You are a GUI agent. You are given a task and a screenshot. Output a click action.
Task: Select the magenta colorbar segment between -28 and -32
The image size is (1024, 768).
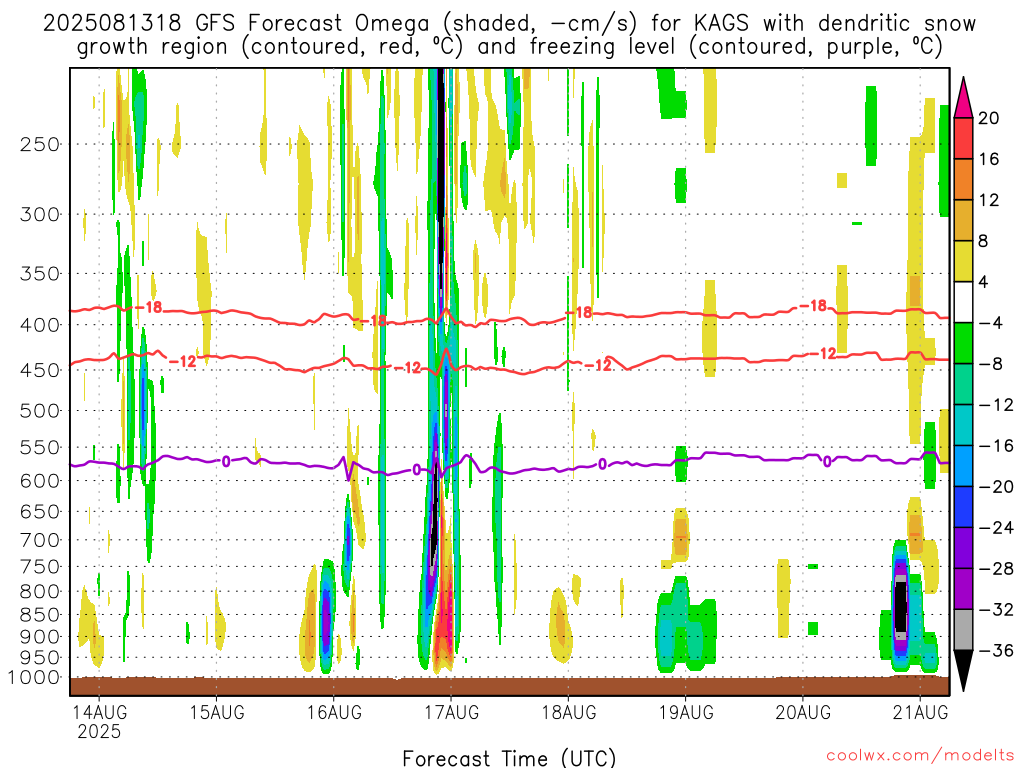click(963, 589)
